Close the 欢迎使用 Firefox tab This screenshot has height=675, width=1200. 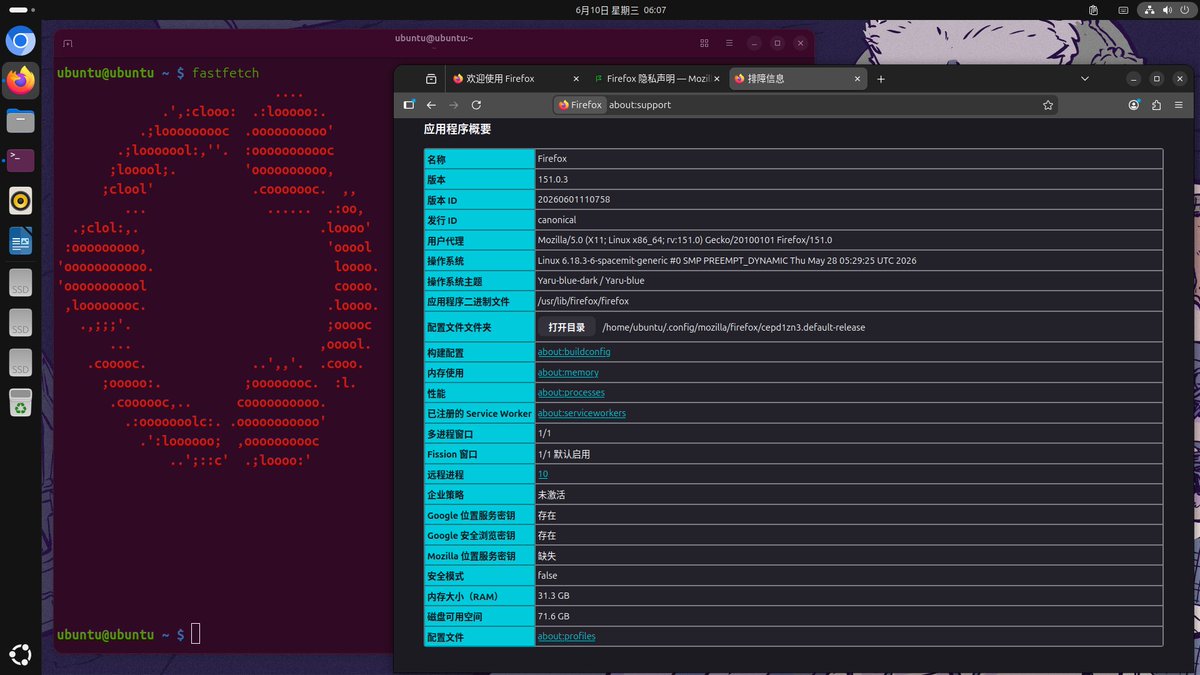pyautogui.click(x=576, y=79)
